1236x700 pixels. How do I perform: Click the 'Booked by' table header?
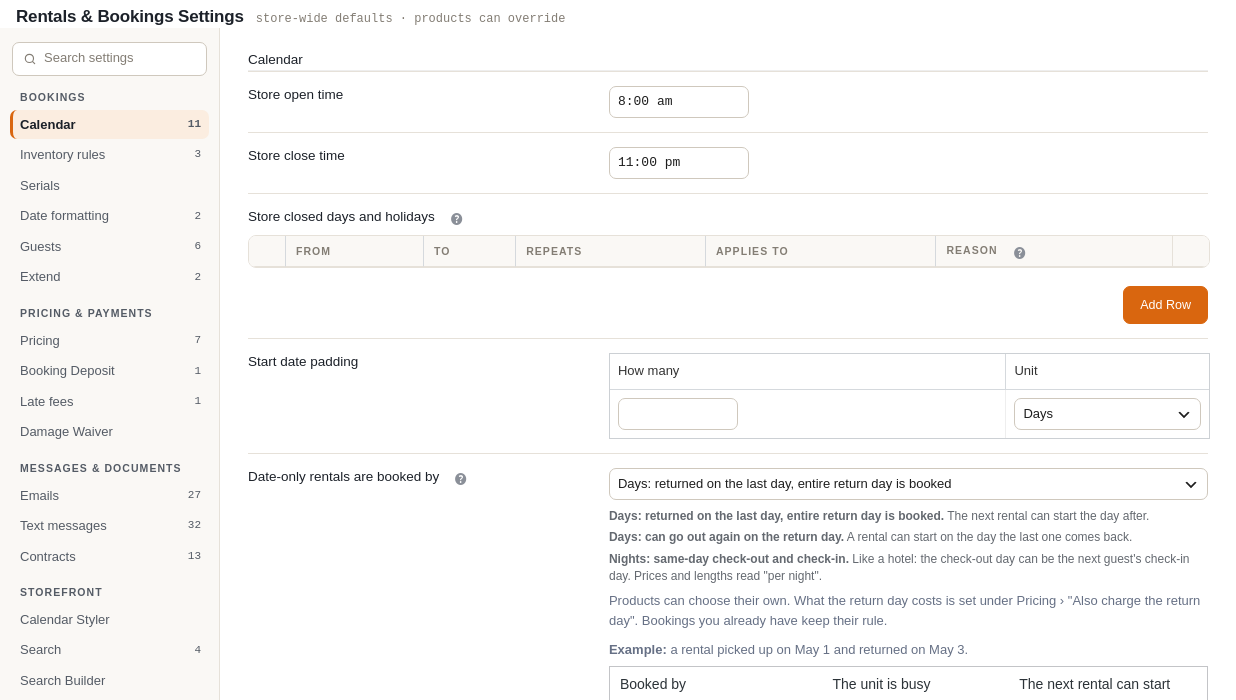pos(653,684)
